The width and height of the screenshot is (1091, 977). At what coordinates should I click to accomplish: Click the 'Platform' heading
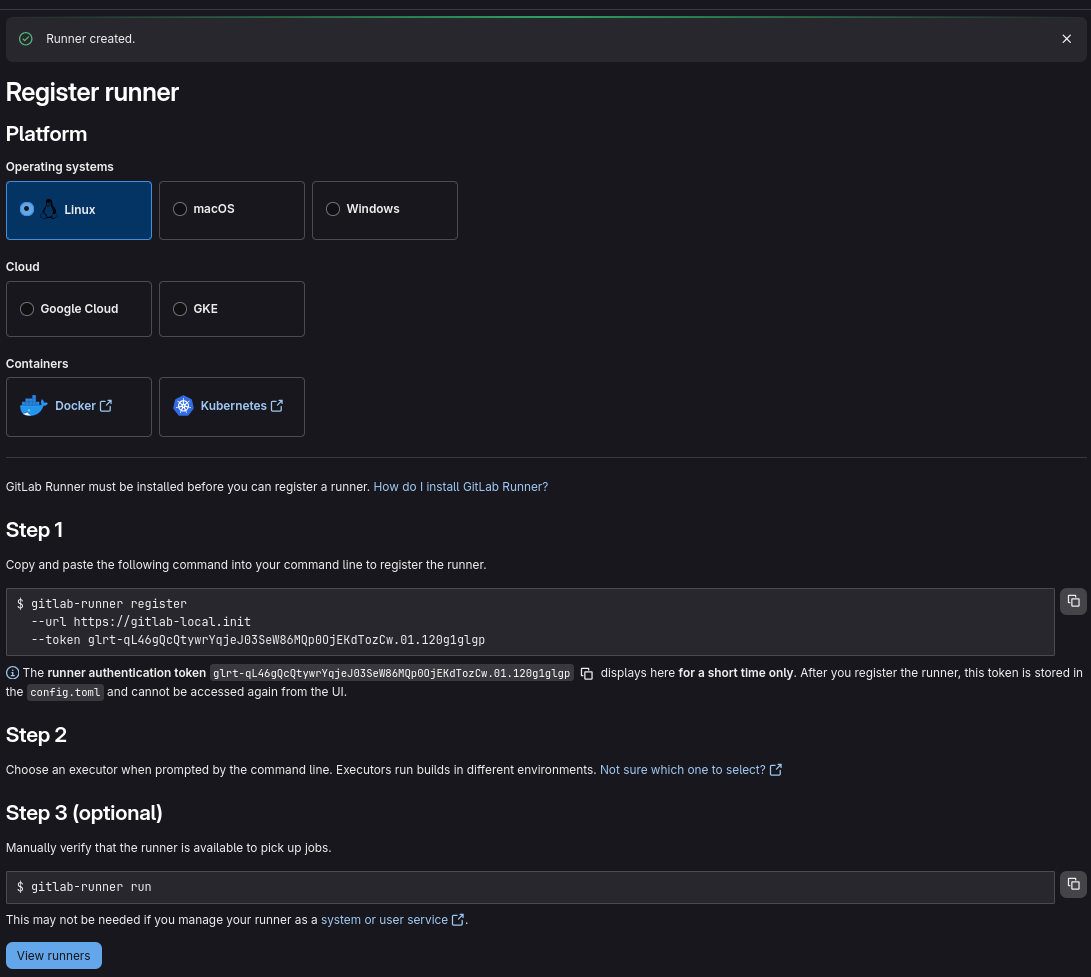47,134
